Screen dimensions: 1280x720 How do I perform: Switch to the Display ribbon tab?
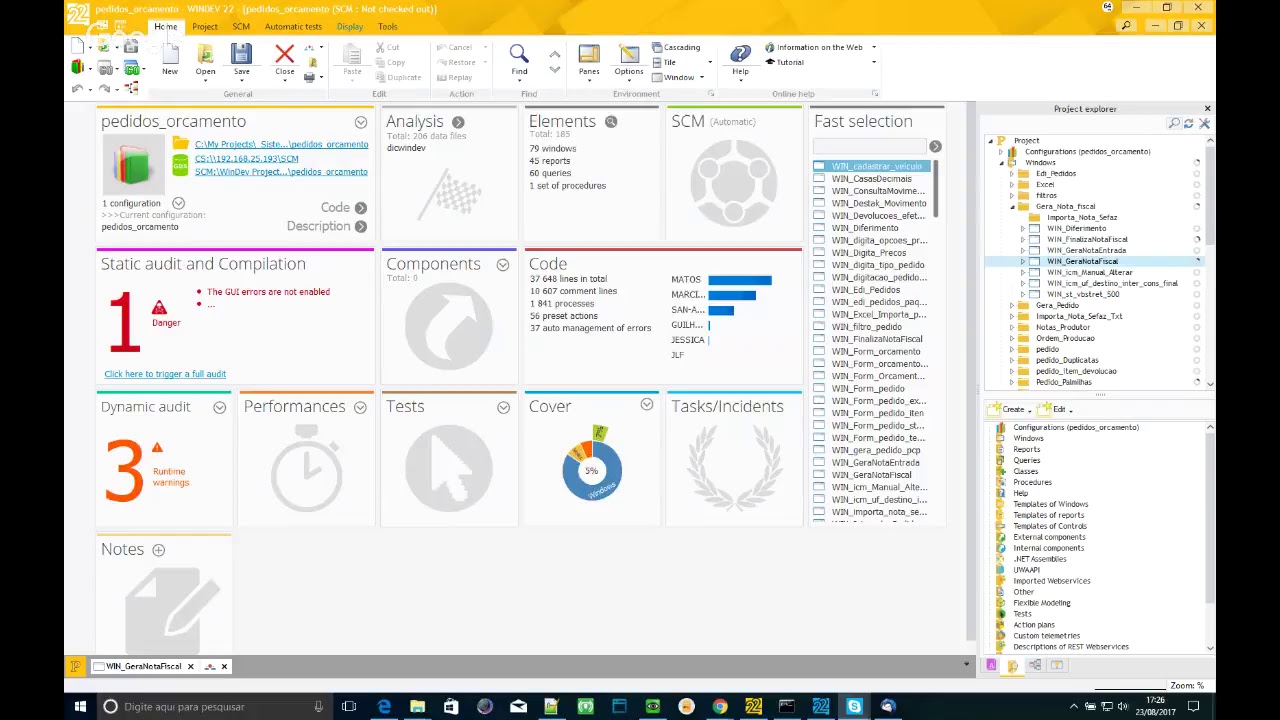tap(350, 27)
